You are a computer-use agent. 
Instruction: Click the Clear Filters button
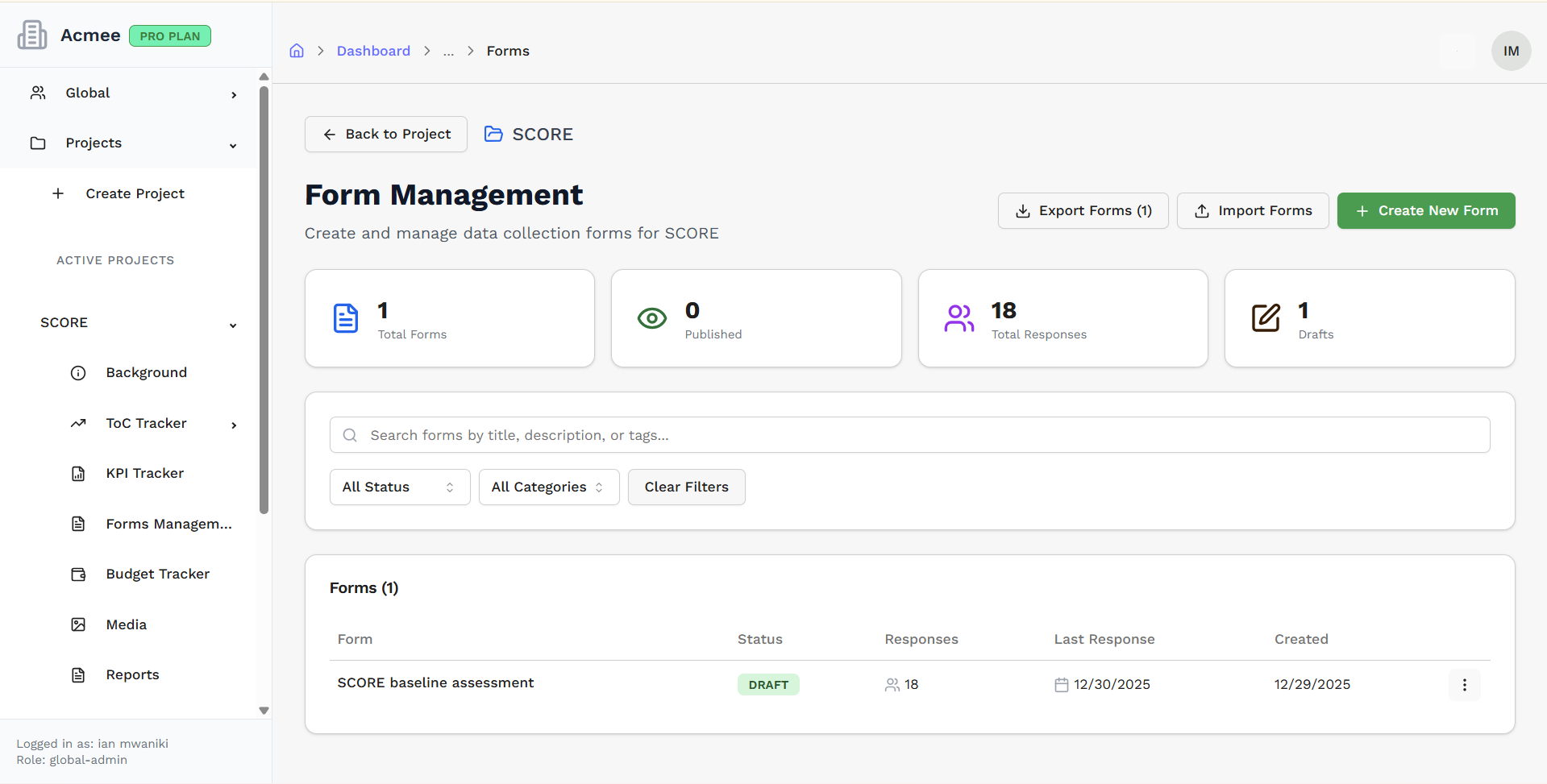pos(687,487)
